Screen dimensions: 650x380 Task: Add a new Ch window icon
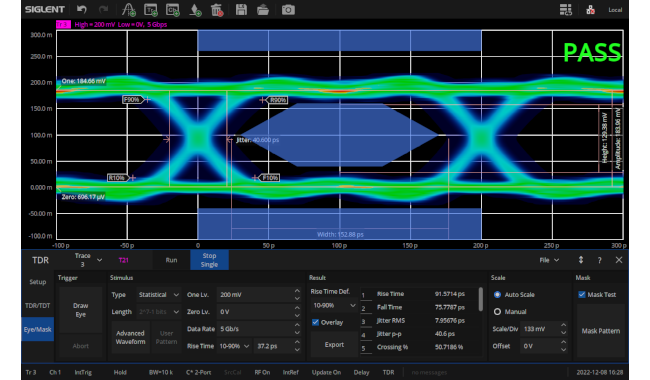172,9
